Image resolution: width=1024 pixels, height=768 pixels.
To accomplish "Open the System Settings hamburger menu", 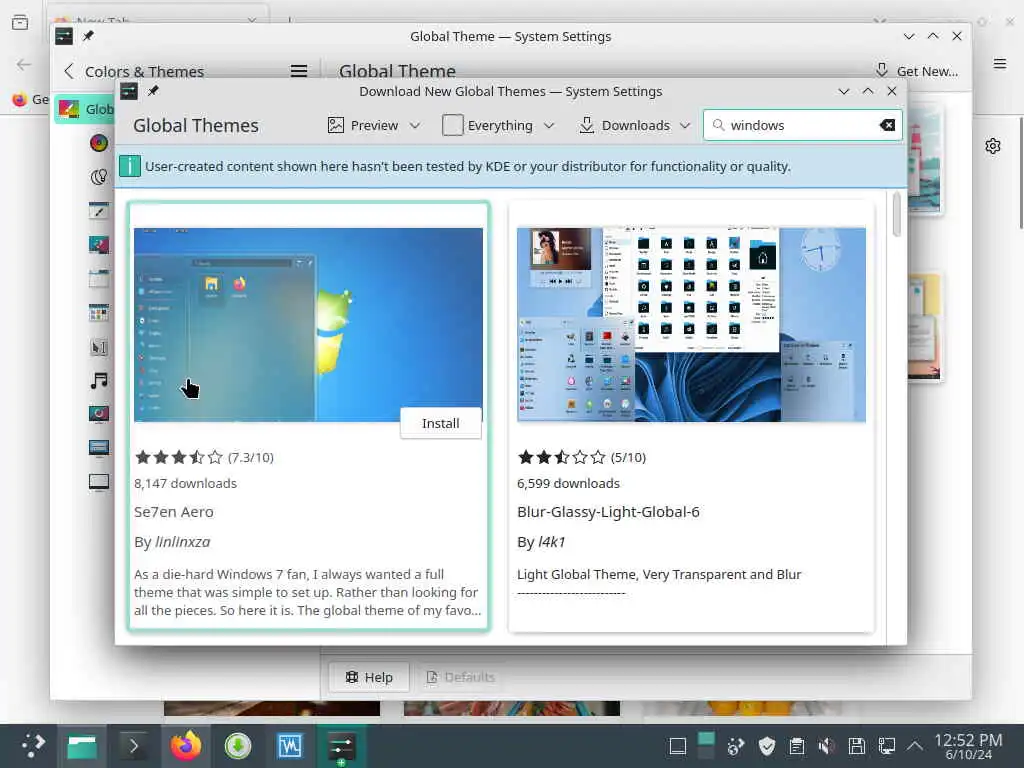I will 298,71.
